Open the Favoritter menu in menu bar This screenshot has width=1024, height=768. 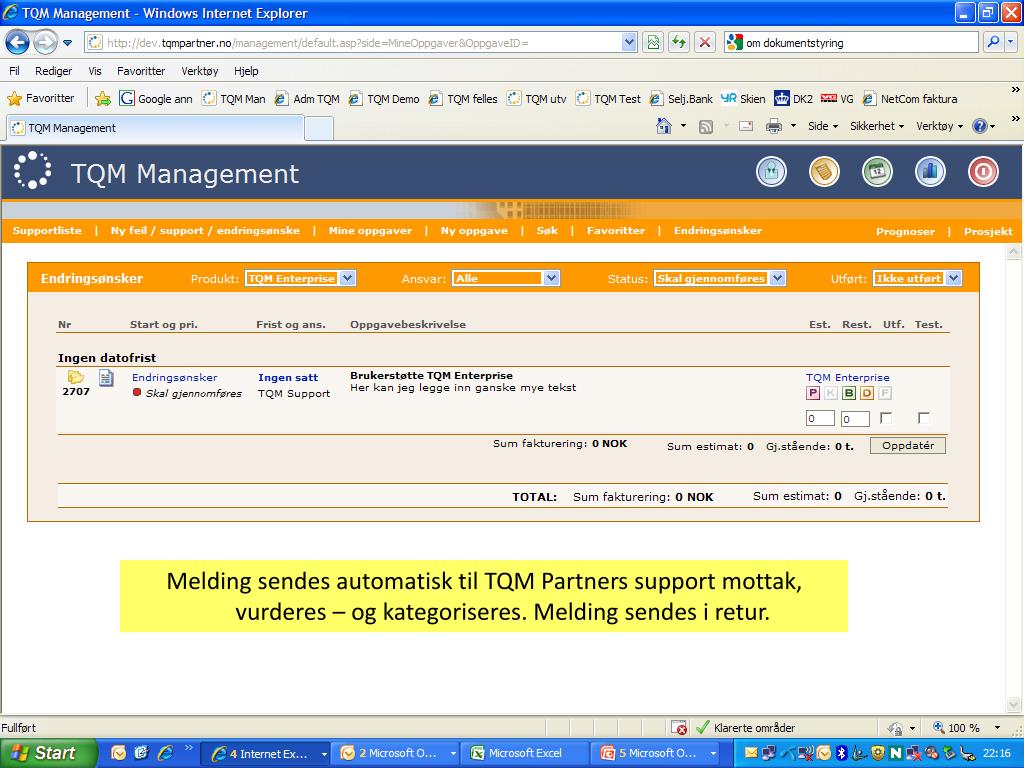pyautogui.click(x=141, y=71)
